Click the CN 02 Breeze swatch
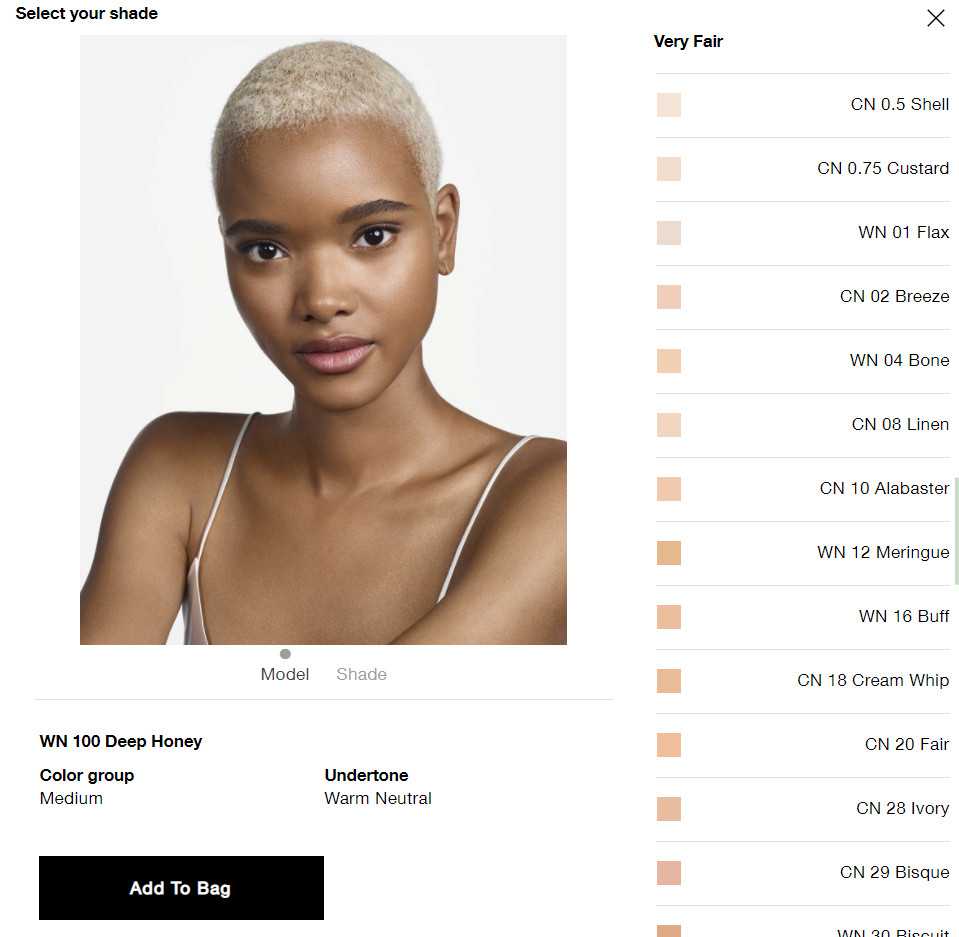 (x=668, y=297)
